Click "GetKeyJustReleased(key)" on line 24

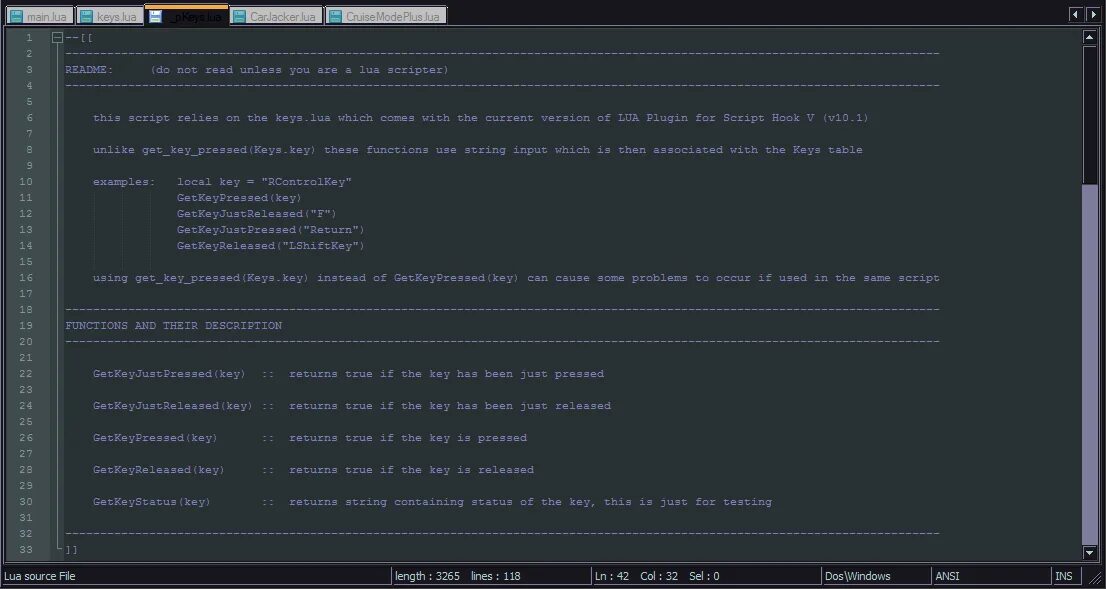(173, 406)
